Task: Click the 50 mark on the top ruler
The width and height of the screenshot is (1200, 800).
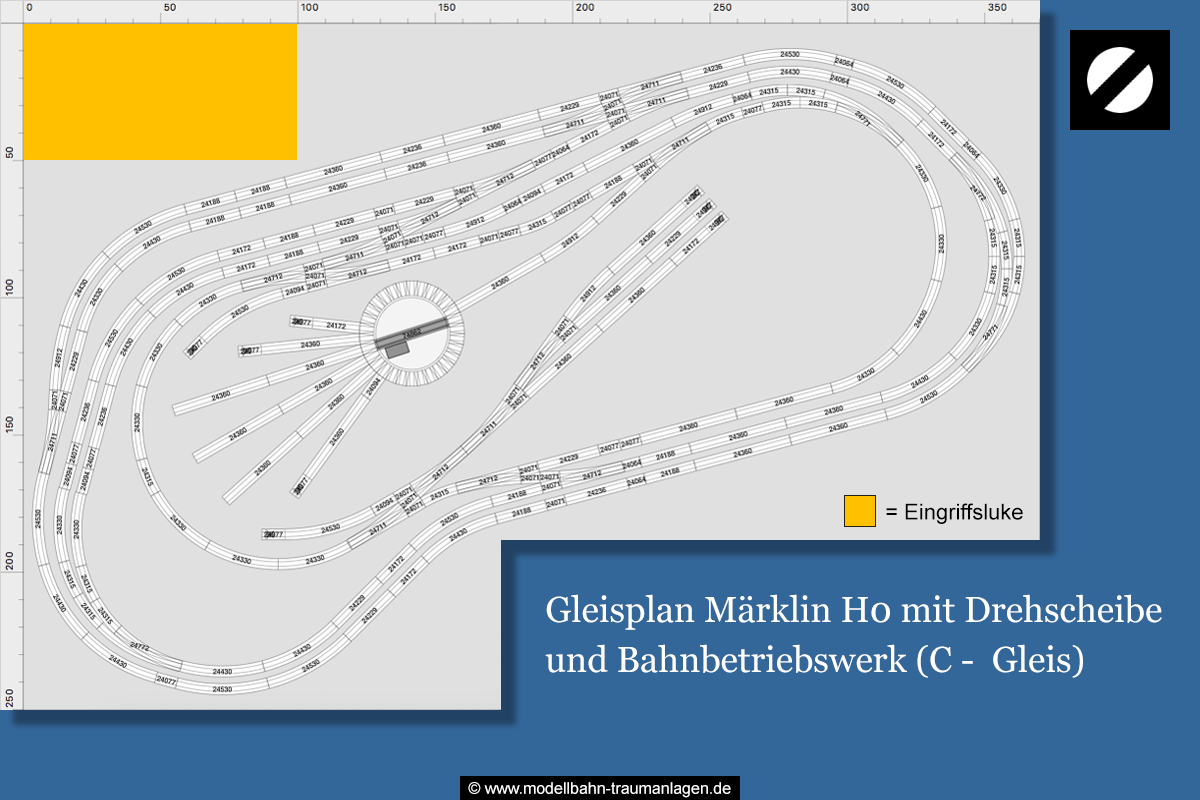Action: [169, 7]
